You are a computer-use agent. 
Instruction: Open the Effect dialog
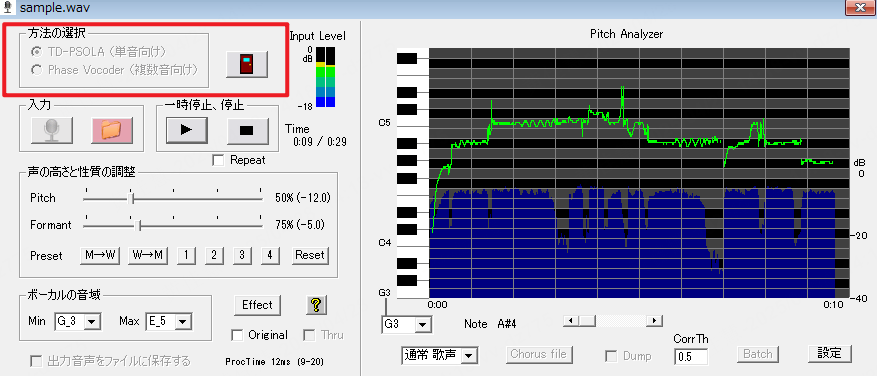point(257,305)
